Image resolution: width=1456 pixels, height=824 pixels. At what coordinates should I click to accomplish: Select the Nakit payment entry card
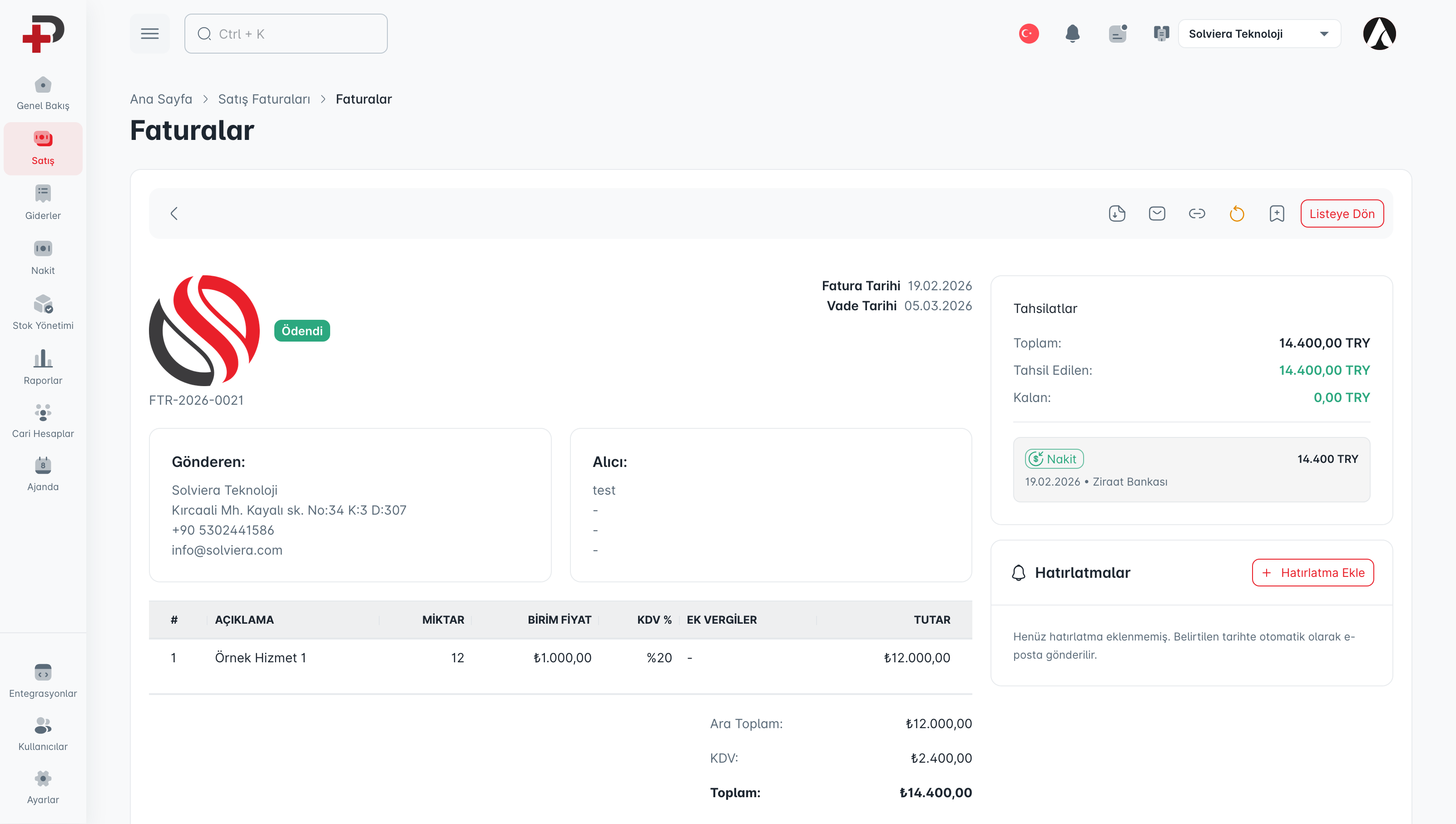(x=1191, y=469)
